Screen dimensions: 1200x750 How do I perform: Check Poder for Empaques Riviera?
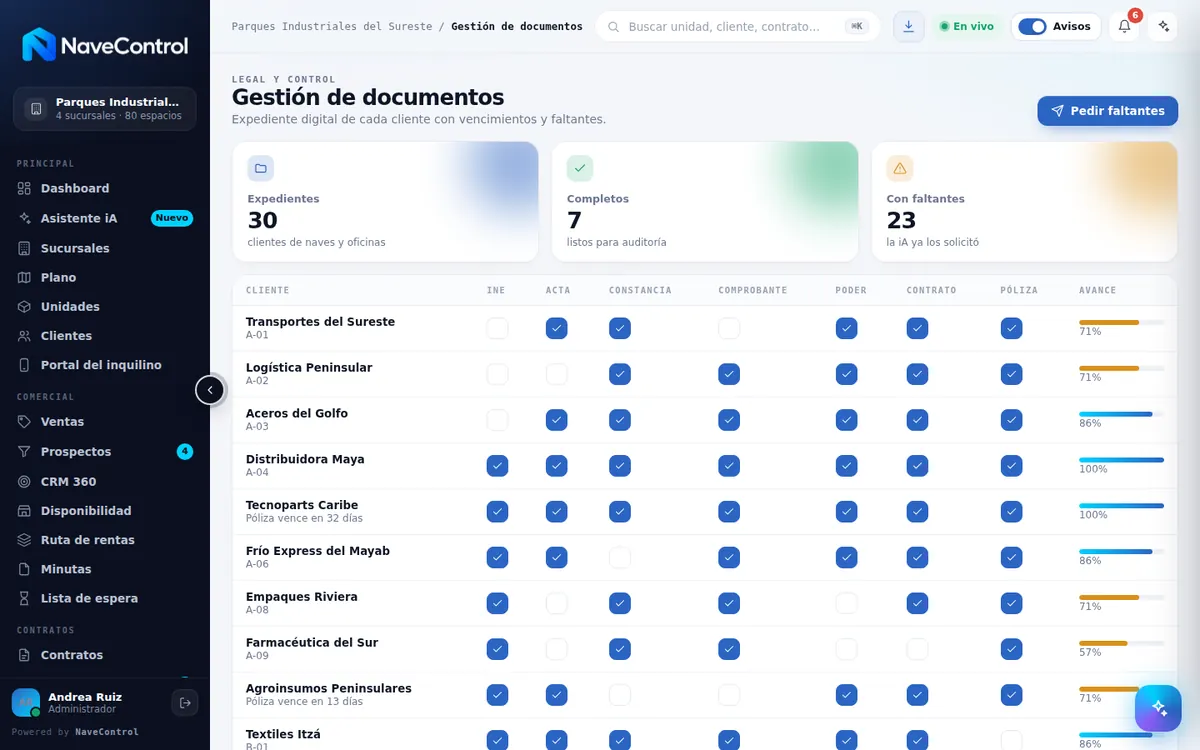pyautogui.click(x=847, y=603)
